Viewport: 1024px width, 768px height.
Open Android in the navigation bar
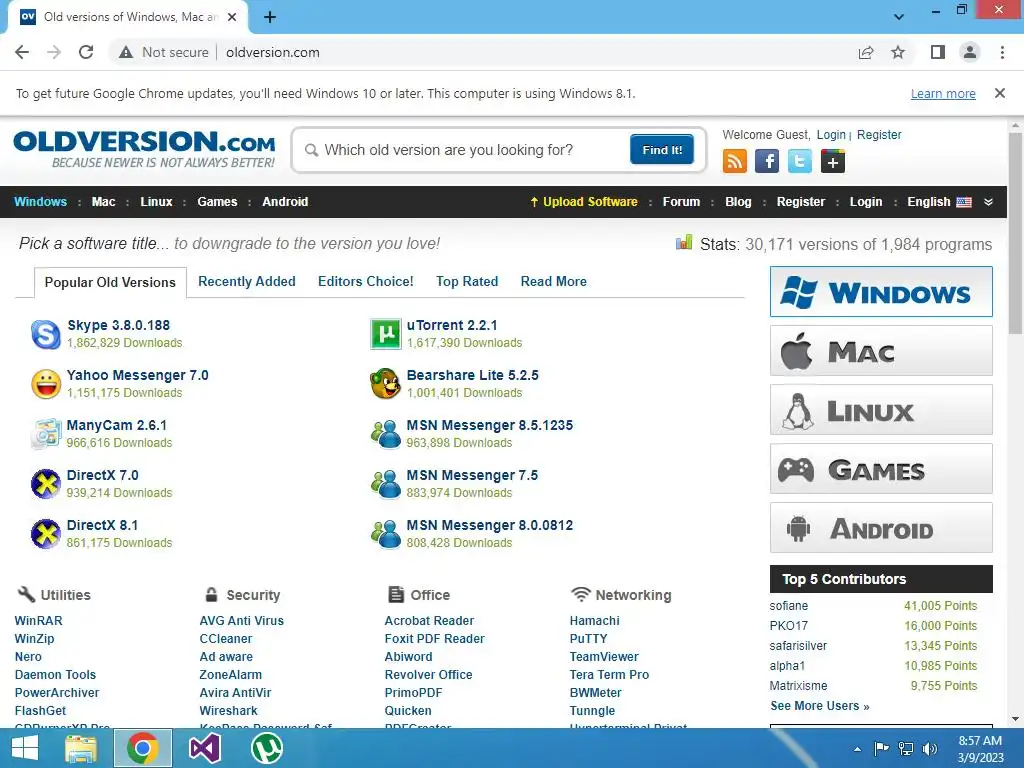[x=285, y=202]
